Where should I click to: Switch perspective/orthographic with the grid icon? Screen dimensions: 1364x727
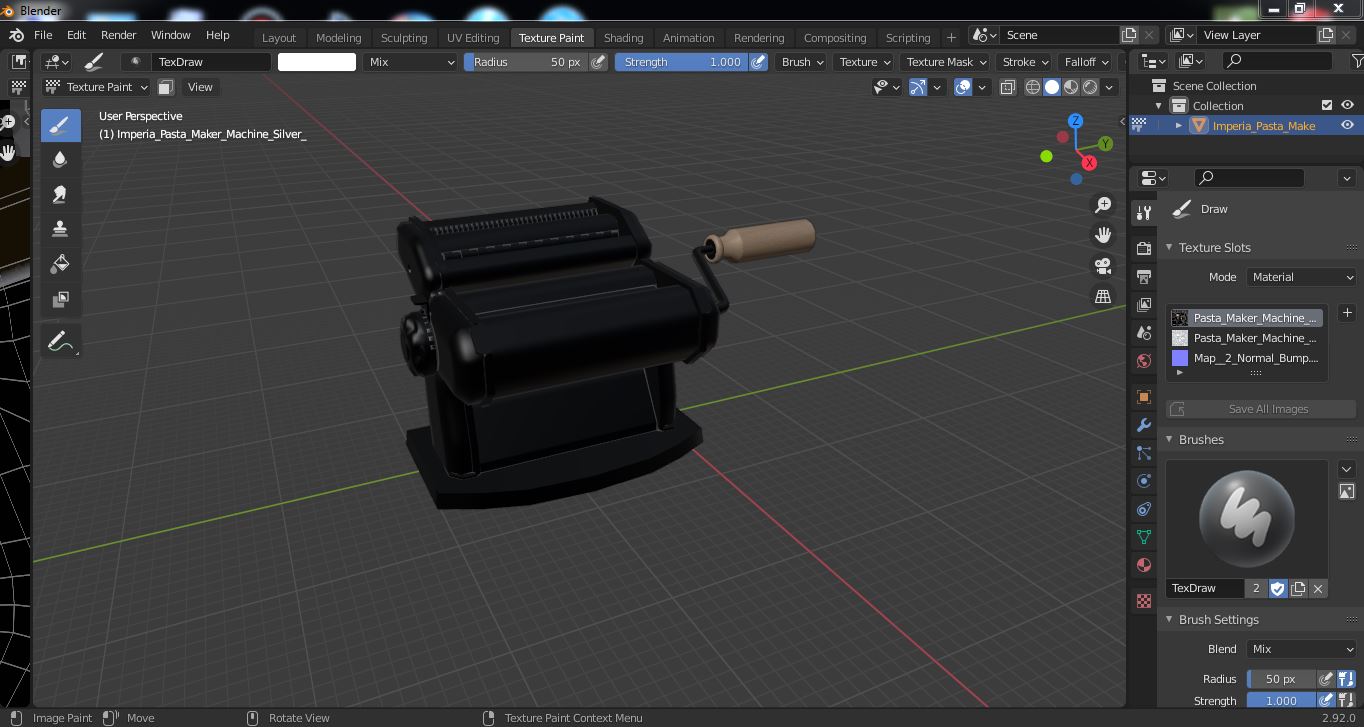[x=1103, y=296]
